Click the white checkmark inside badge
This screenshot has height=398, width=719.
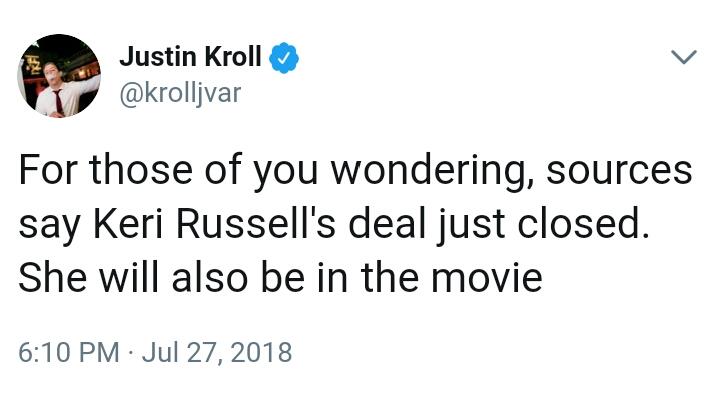coord(284,58)
